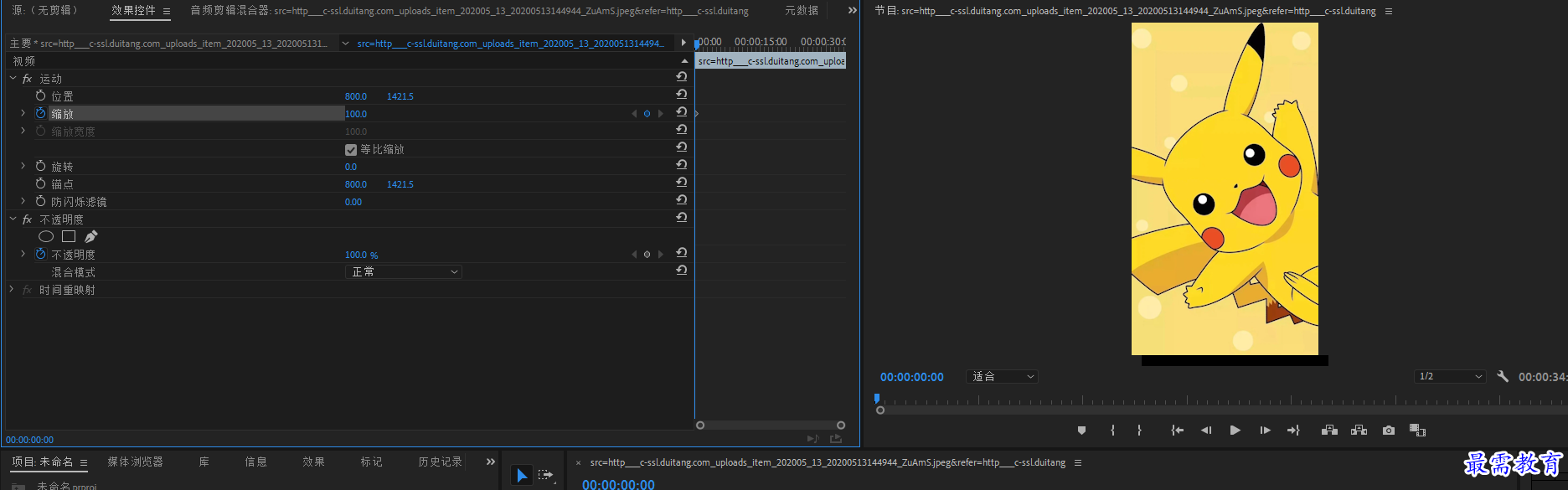1568x490 pixels.
Task: Expand the 时间重映射 effect group
Action: [x=12, y=289]
